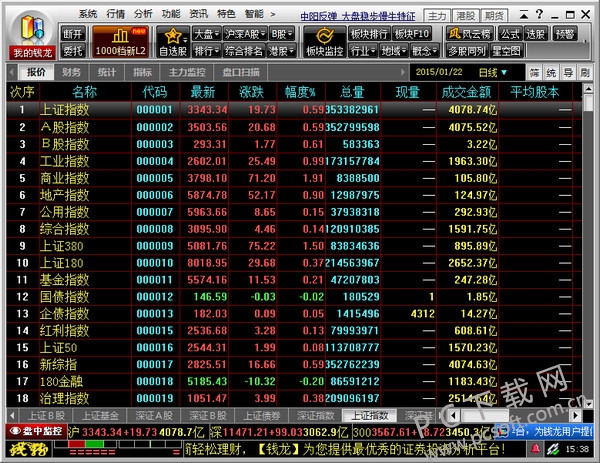
Task: Click the 星空图 button
Action: click(x=506, y=51)
